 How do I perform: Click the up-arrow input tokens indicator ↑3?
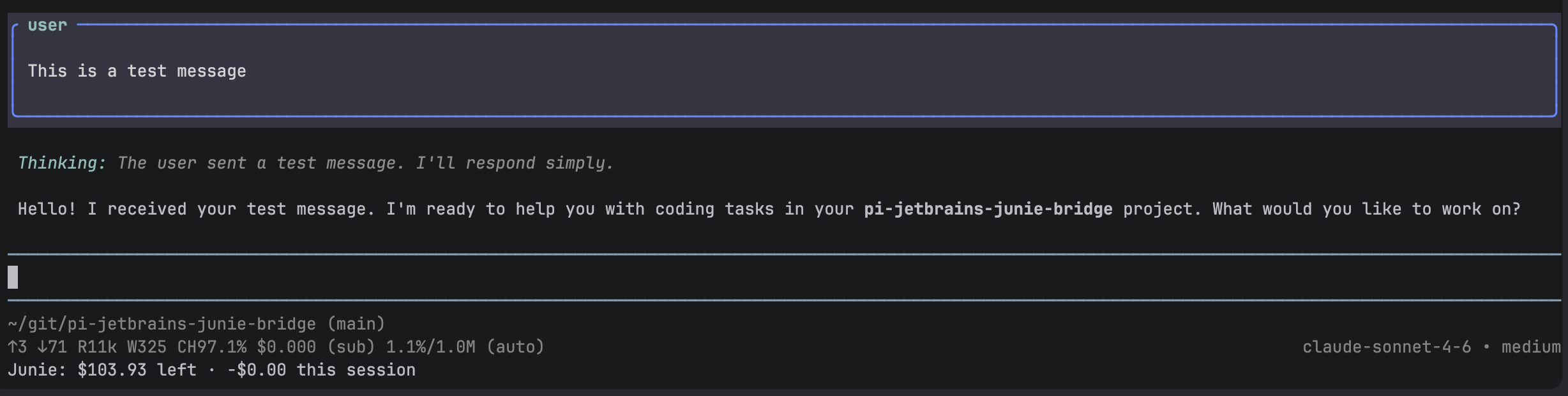pyautogui.click(x=18, y=347)
